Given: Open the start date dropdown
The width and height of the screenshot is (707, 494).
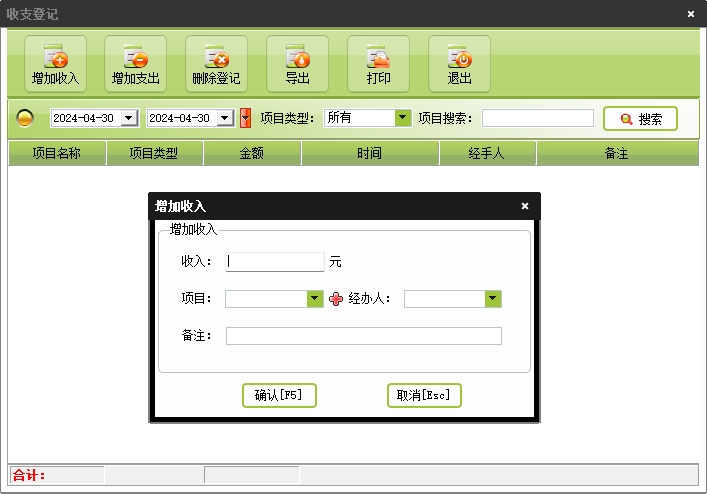Looking at the screenshot, I should coord(128,118).
